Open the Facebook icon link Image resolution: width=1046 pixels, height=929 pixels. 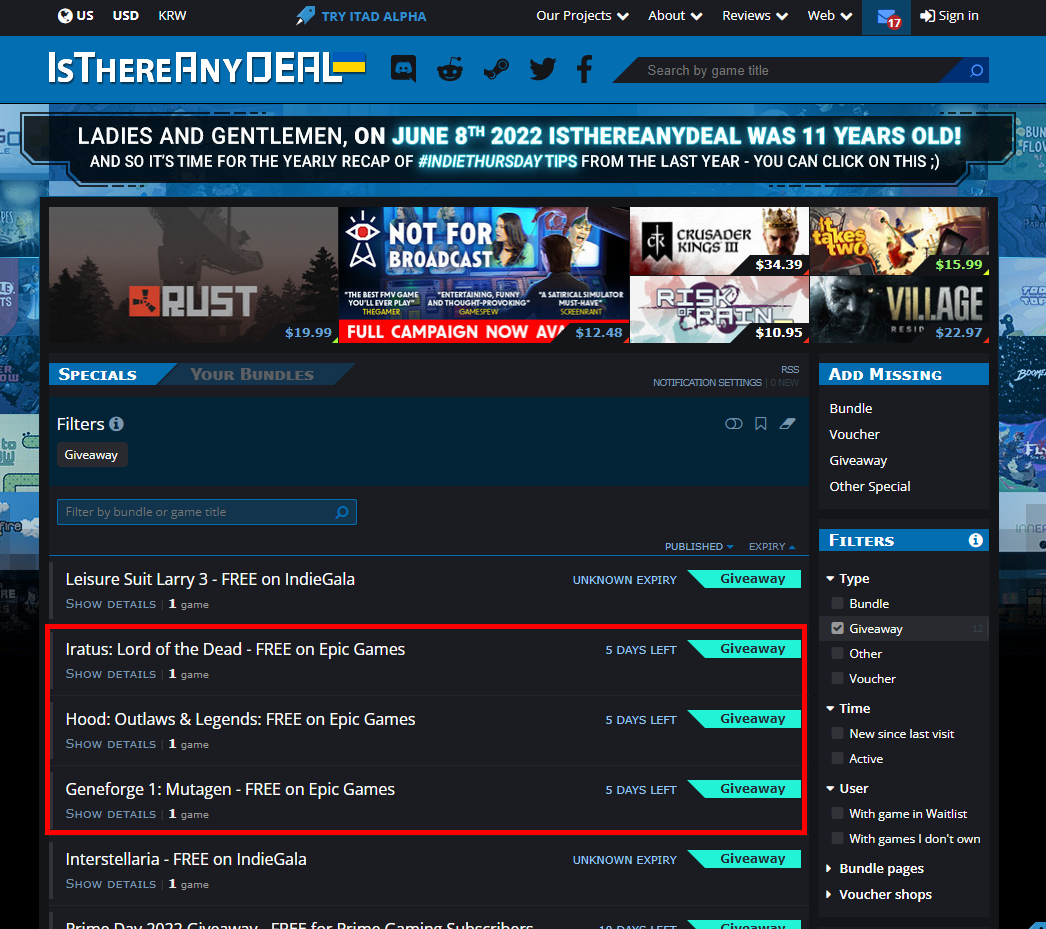585,69
